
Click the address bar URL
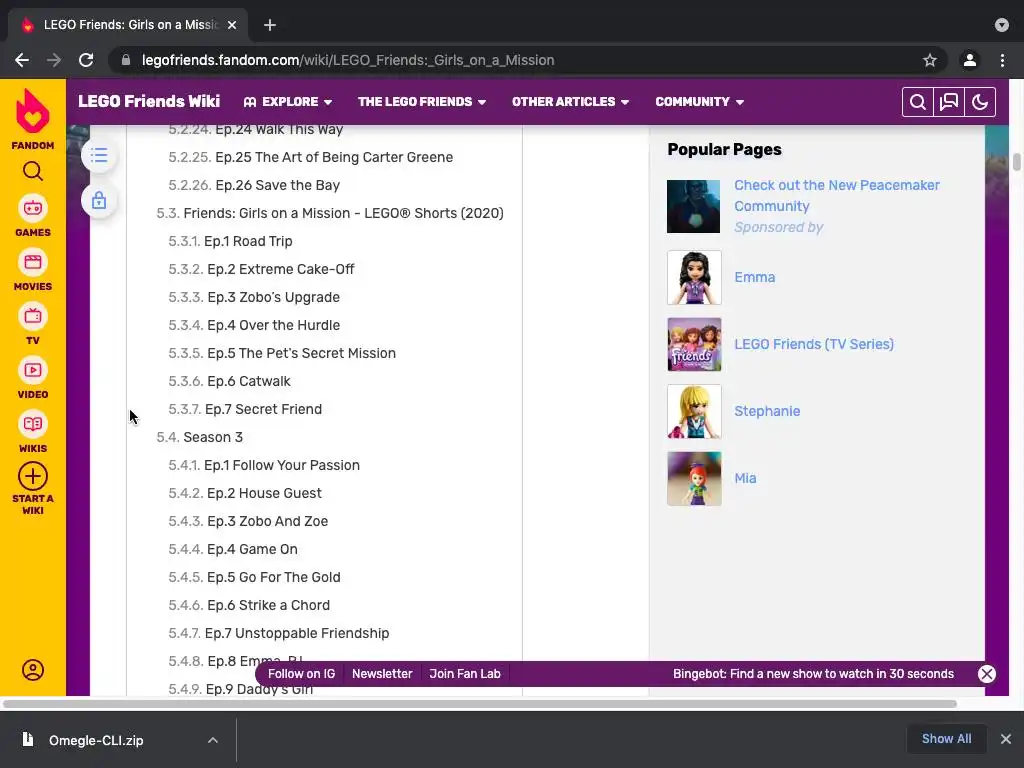point(348,60)
